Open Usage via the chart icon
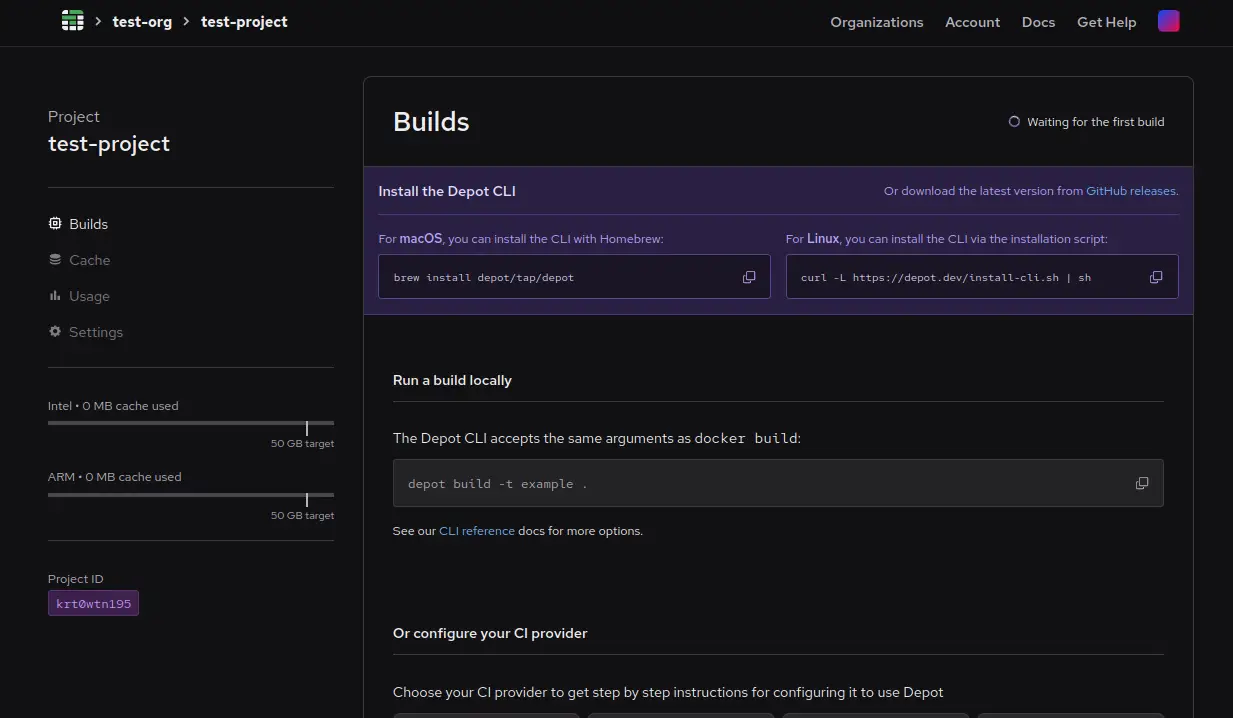 [55, 295]
